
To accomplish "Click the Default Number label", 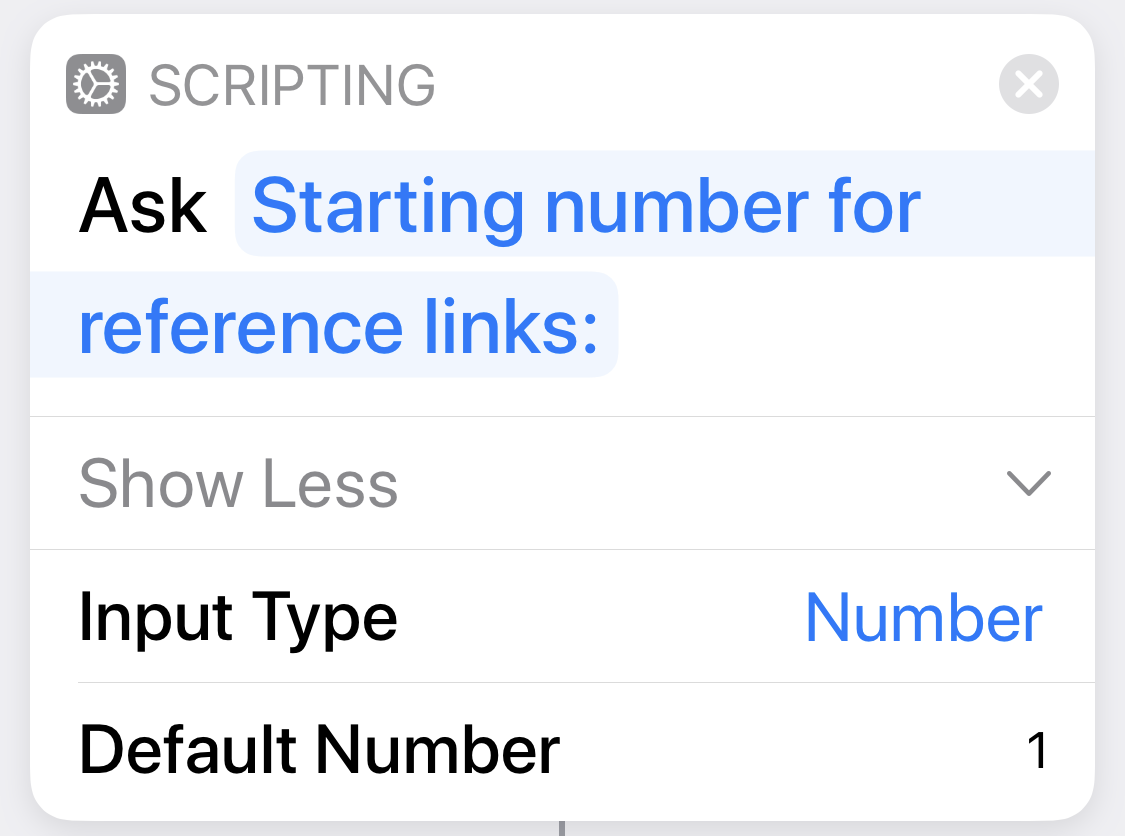I will click(319, 750).
